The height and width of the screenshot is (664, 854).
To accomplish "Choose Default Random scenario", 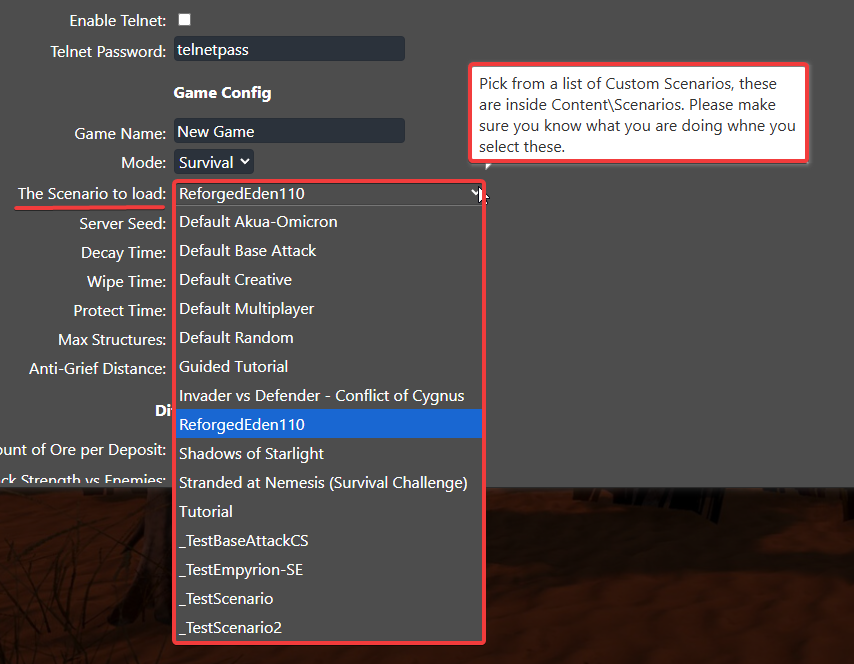I will tap(236, 337).
